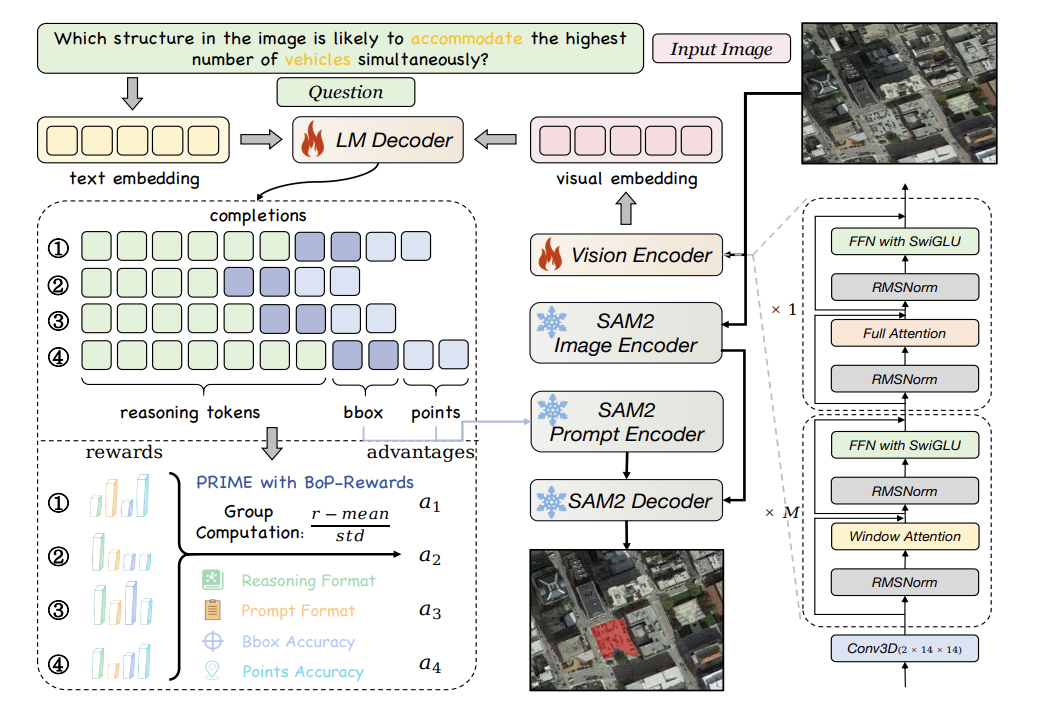1038x703 pixels.
Task: Click the Points Accuracy location pin icon
Action: [212, 671]
